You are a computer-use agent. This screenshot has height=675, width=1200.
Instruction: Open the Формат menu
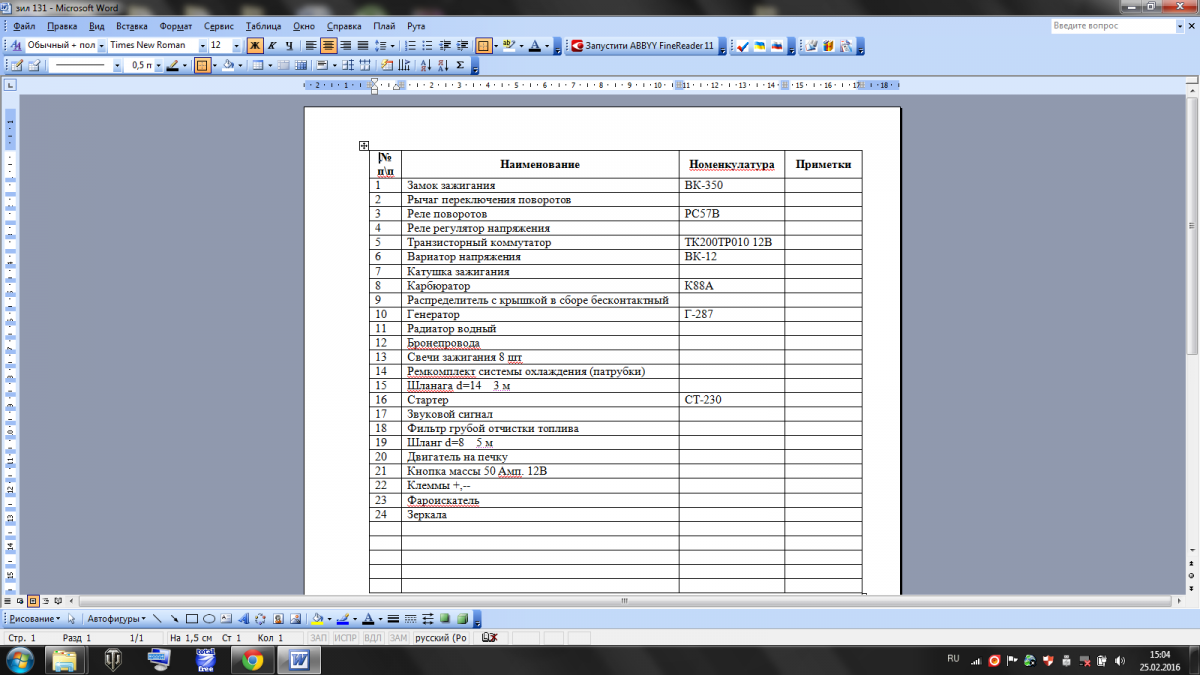point(176,24)
